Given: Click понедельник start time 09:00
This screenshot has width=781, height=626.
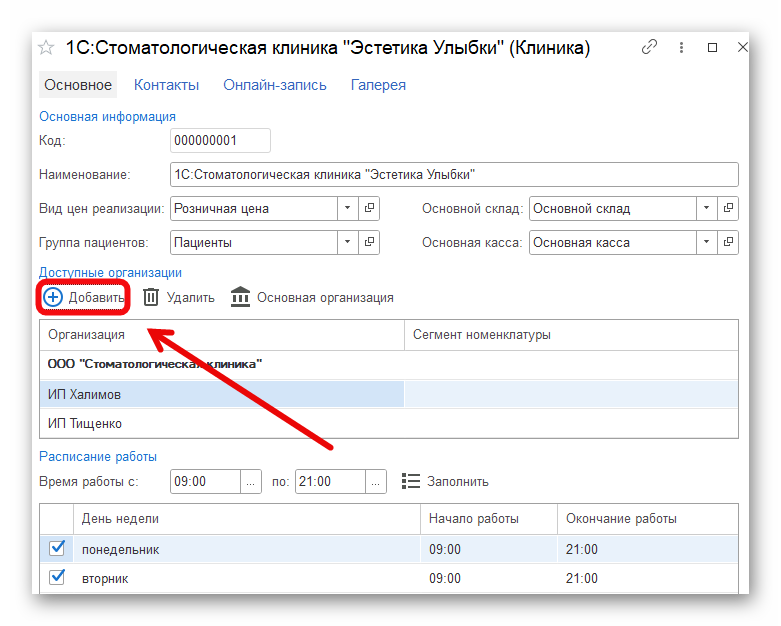Looking at the screenshot, I should point(489,549).
